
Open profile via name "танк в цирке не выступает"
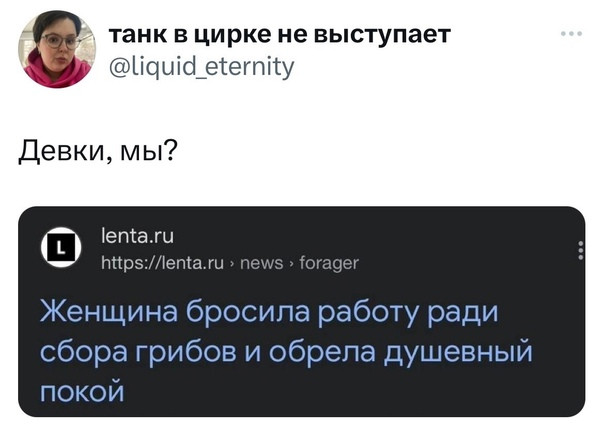(x=280, y=36)
